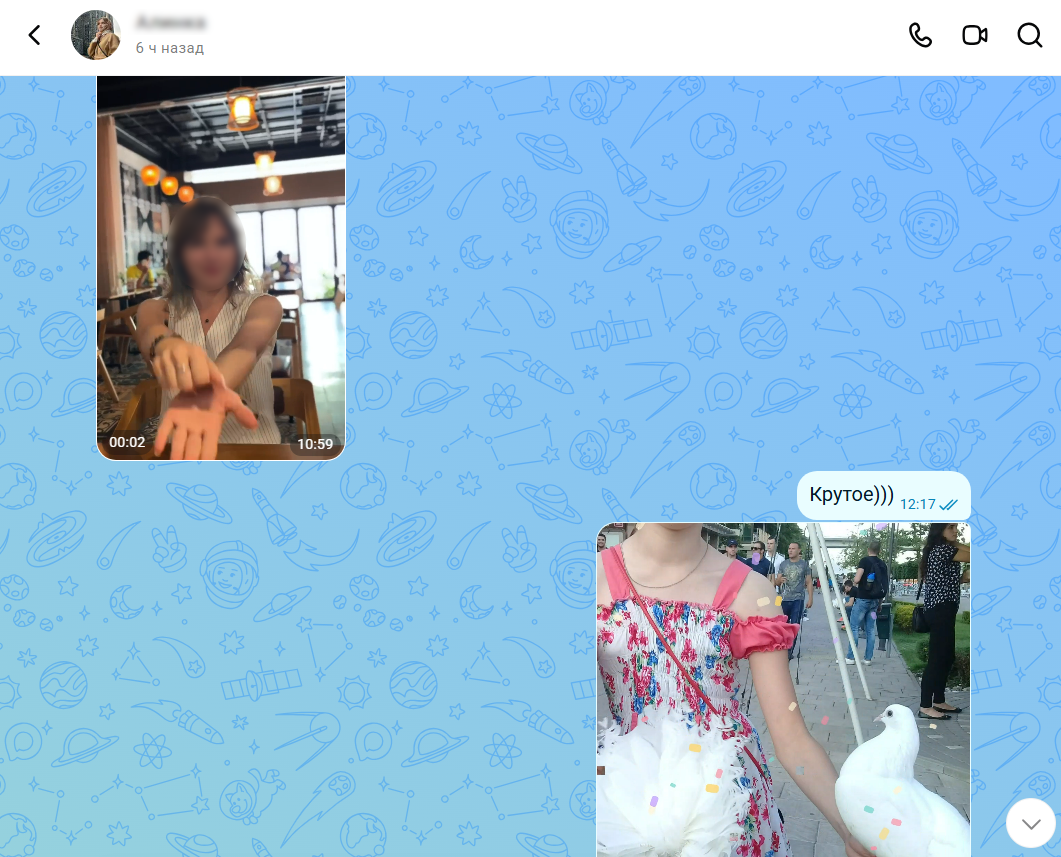This screenshot has height=857, width=1061.
Task: Click the 00:02 video duration label
Action: pyautogui.click(x=127, y=442)
